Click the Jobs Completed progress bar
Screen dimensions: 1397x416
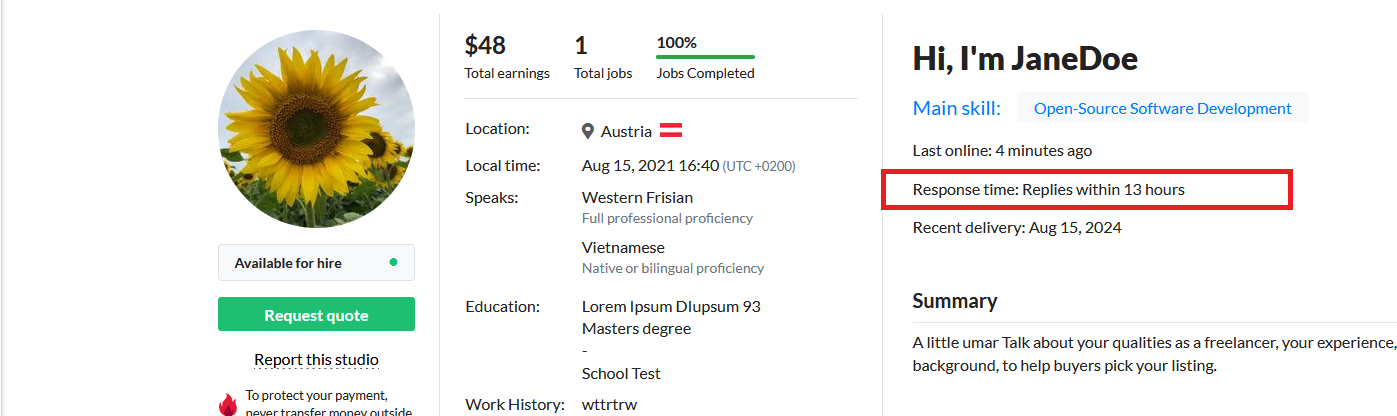tap(705, 57)
